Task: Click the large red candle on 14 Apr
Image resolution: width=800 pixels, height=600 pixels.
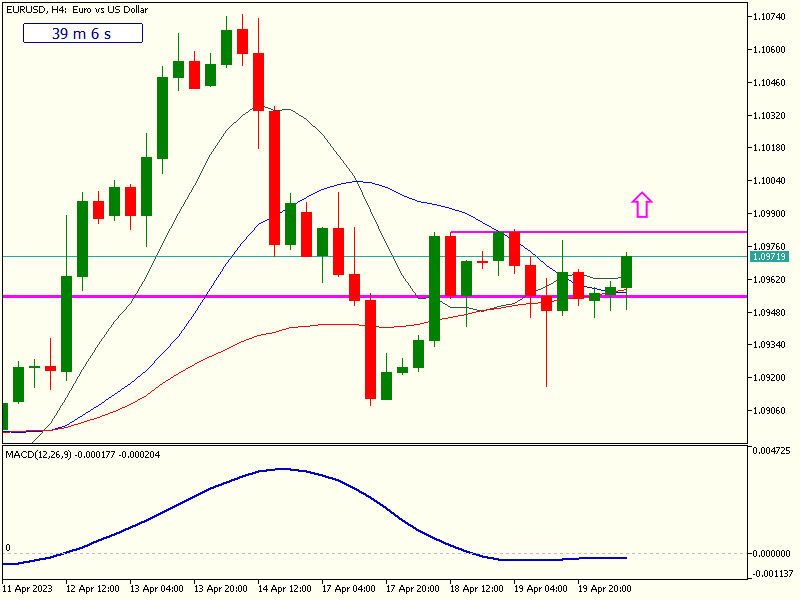Action: (274, 177)
